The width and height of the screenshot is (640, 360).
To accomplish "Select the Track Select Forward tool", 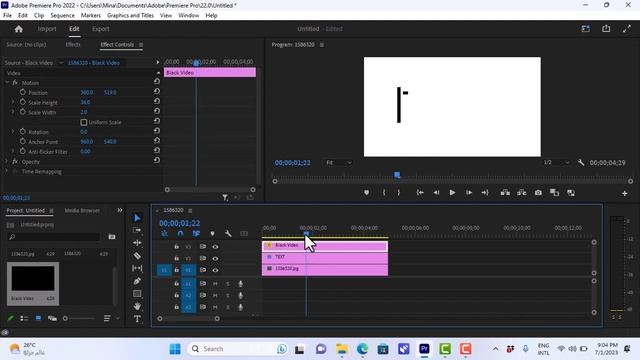I will click(x=137, y=230).
